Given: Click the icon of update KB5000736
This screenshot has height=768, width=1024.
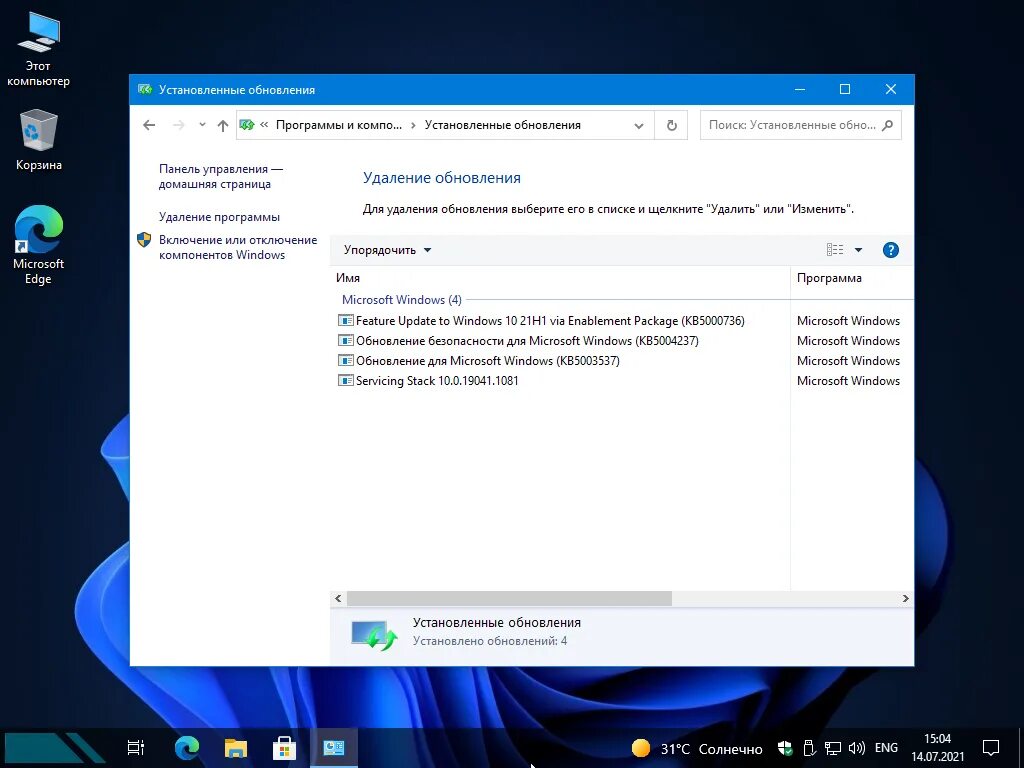Looking at the screenshot, I should tap(345, 321).
